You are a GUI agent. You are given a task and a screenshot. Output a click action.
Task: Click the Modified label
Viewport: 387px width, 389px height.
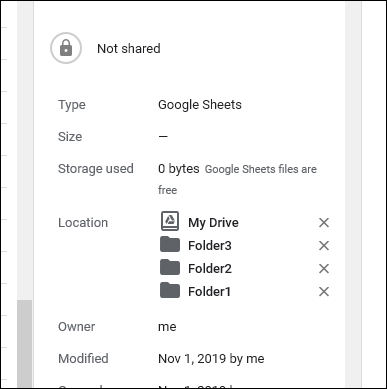(83, 359)
